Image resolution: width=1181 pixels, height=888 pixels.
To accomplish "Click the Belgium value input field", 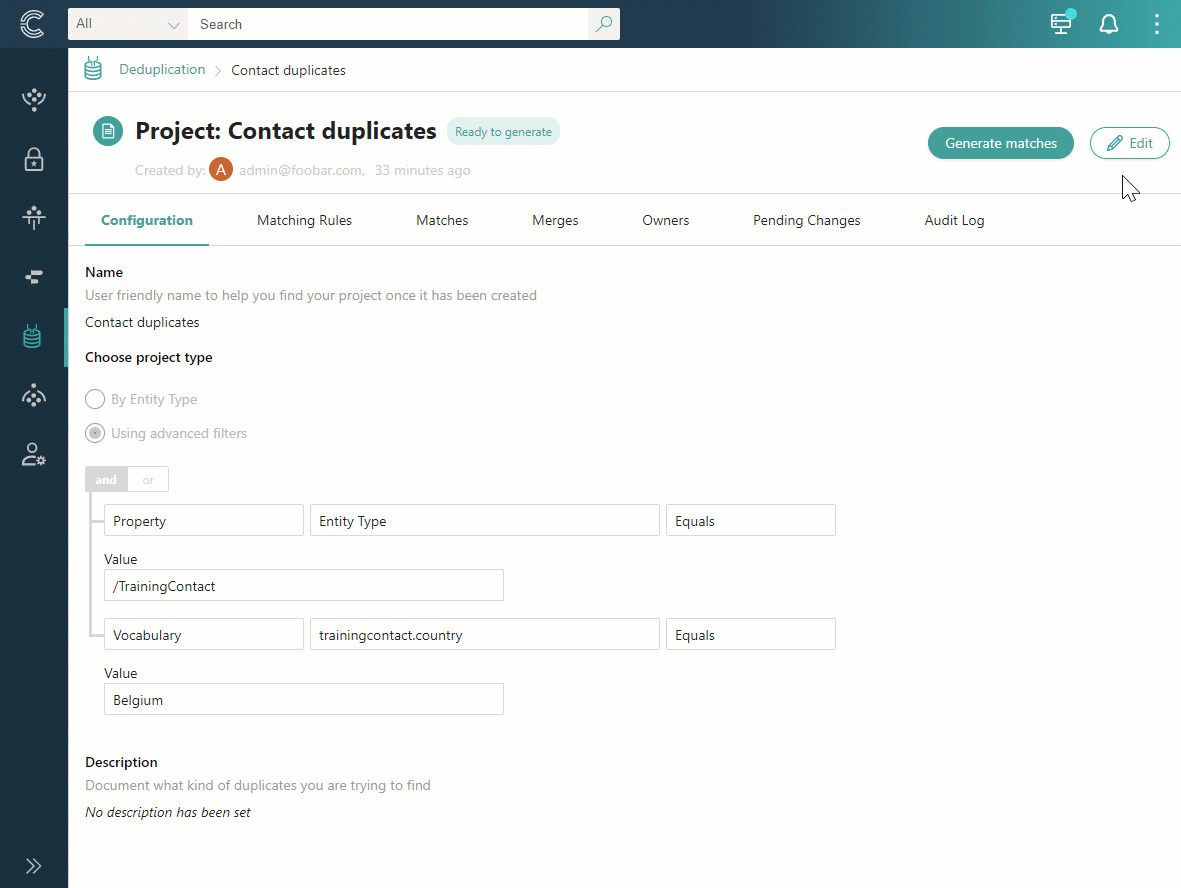I will tap(303, 700).
